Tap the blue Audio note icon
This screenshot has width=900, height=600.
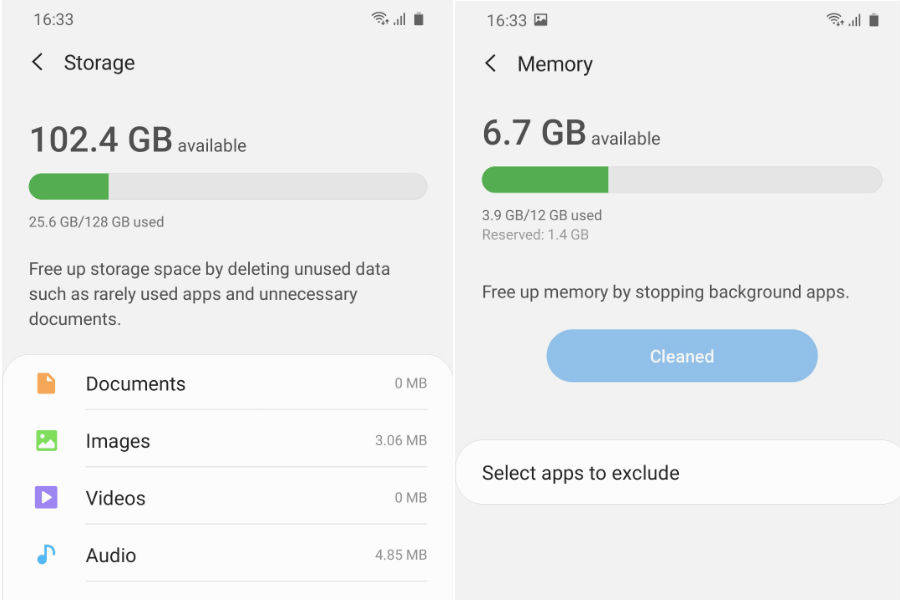pos(46,554)
